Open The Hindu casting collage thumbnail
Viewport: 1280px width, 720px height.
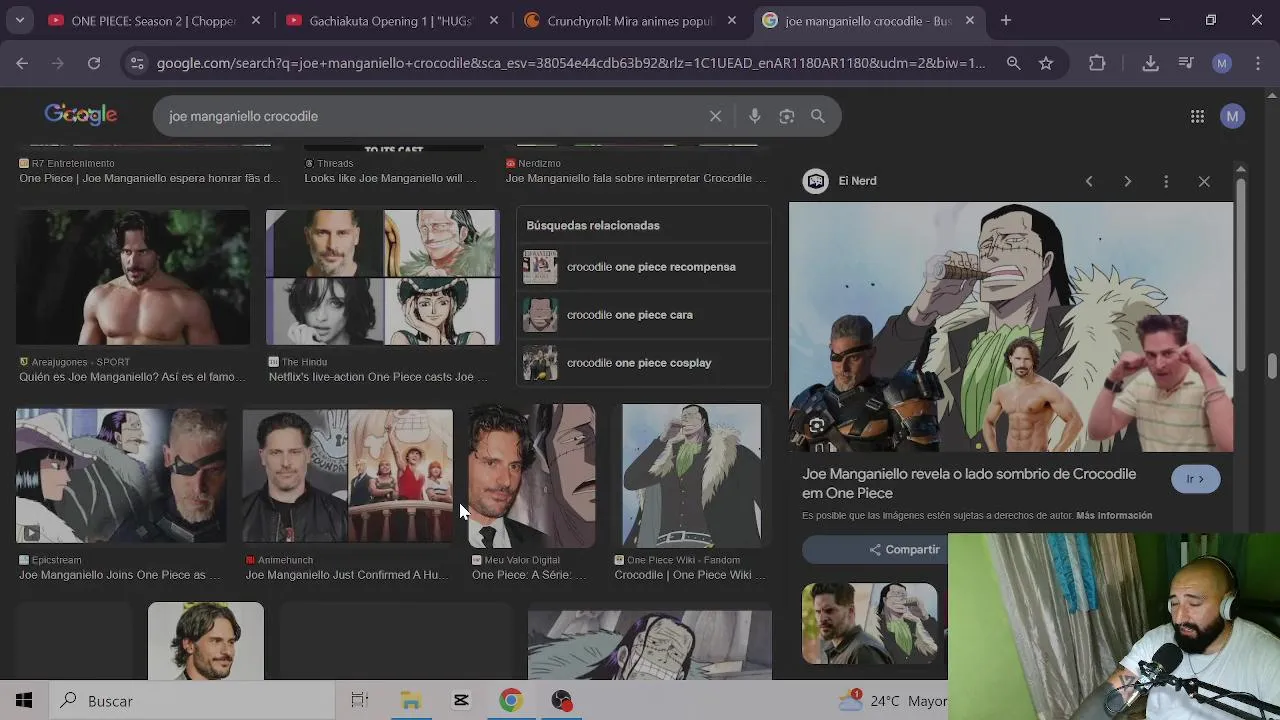(x=383, y=277)
